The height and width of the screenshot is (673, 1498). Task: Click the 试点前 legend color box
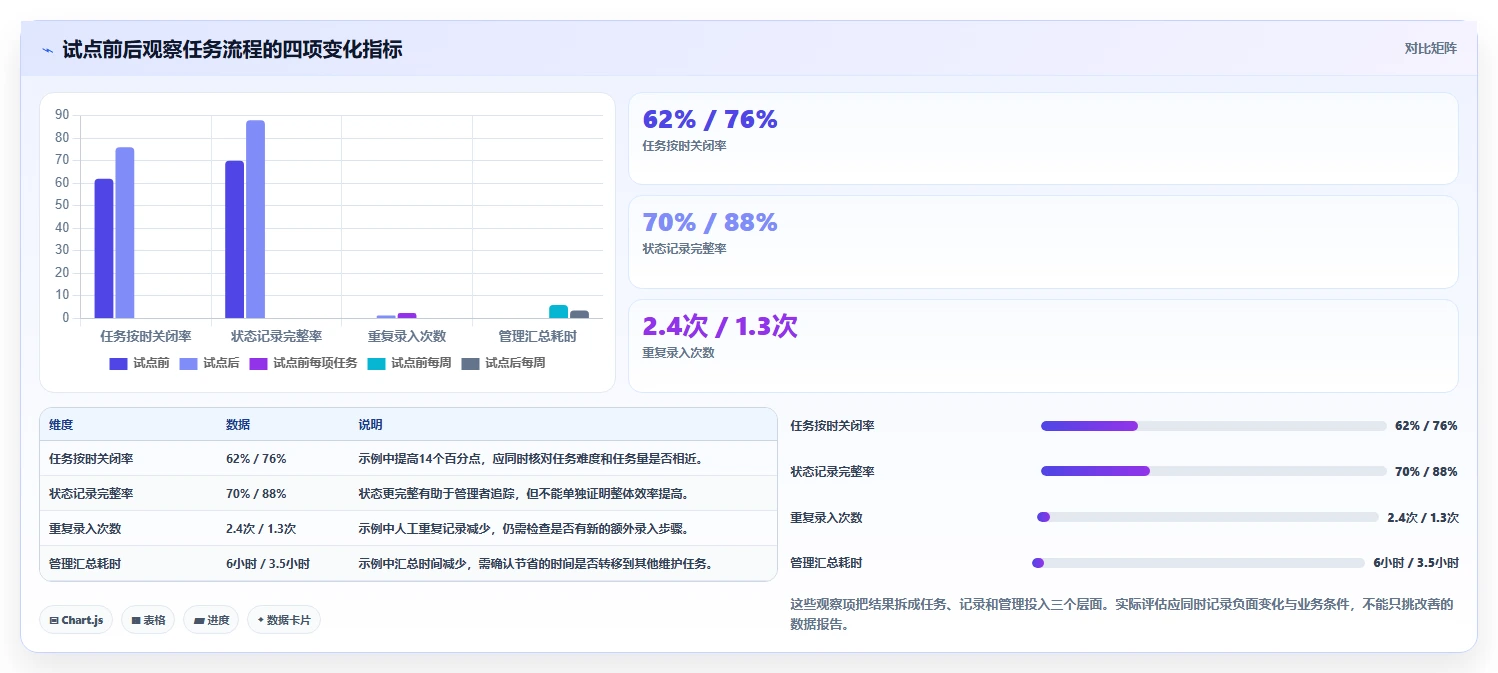click(x=118, y=364)
